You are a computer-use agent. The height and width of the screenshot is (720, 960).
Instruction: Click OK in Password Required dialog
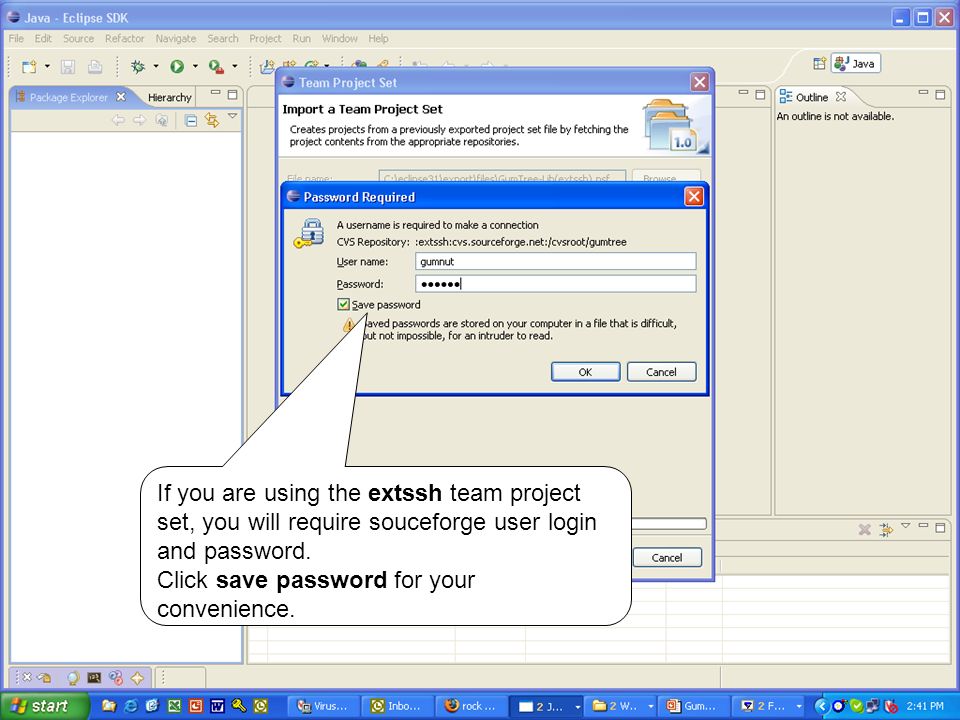click(585, 372)
